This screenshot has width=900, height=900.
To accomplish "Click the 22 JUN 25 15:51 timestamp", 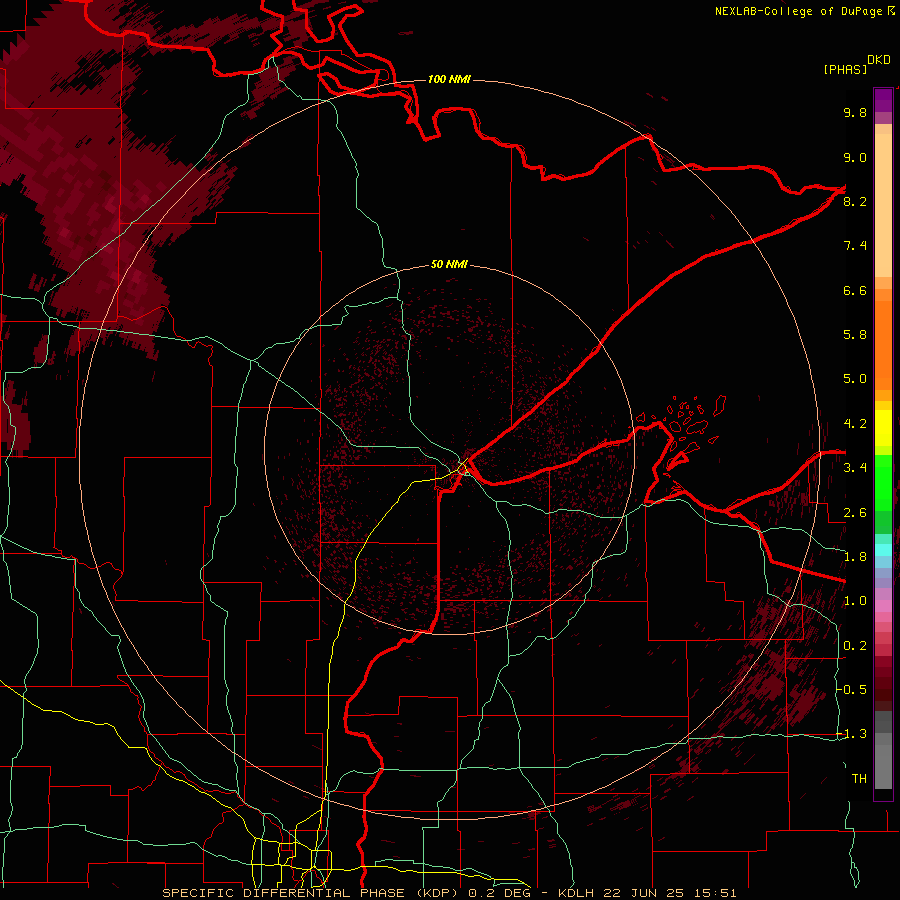I will pos(670,893).
